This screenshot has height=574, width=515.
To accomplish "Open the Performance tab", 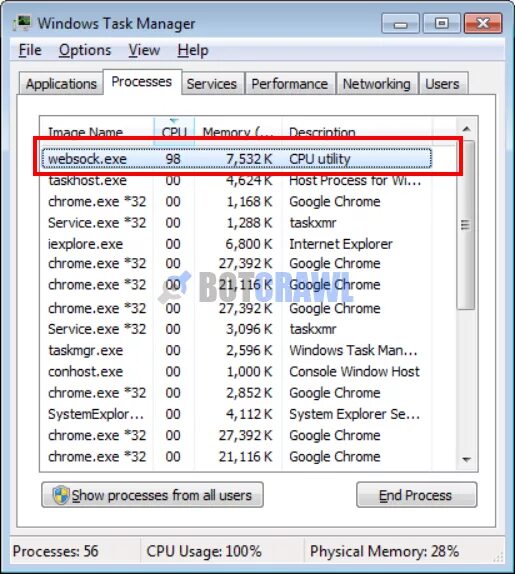I will (x=290, y=84).
